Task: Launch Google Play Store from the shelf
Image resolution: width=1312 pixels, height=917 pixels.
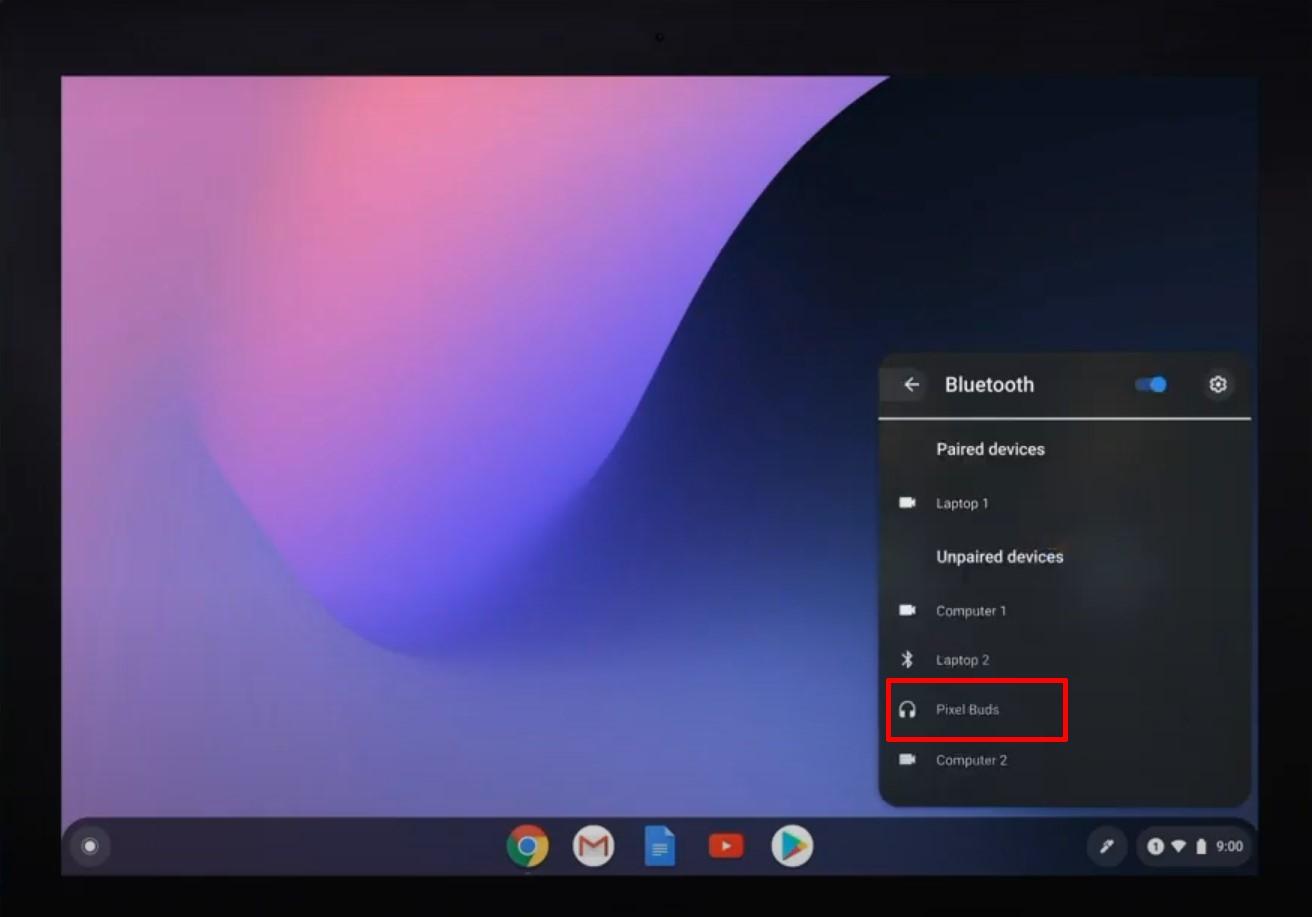Action: pyautogui.click(x=792, y=846)
